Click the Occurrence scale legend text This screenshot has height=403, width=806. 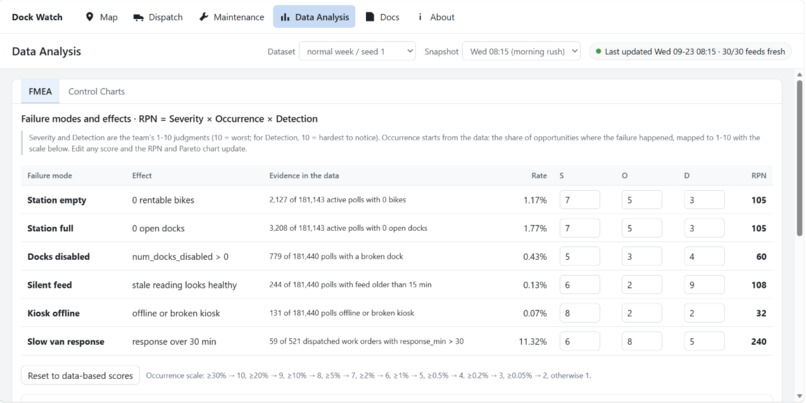pyautogui.click(x=368, y=375)
